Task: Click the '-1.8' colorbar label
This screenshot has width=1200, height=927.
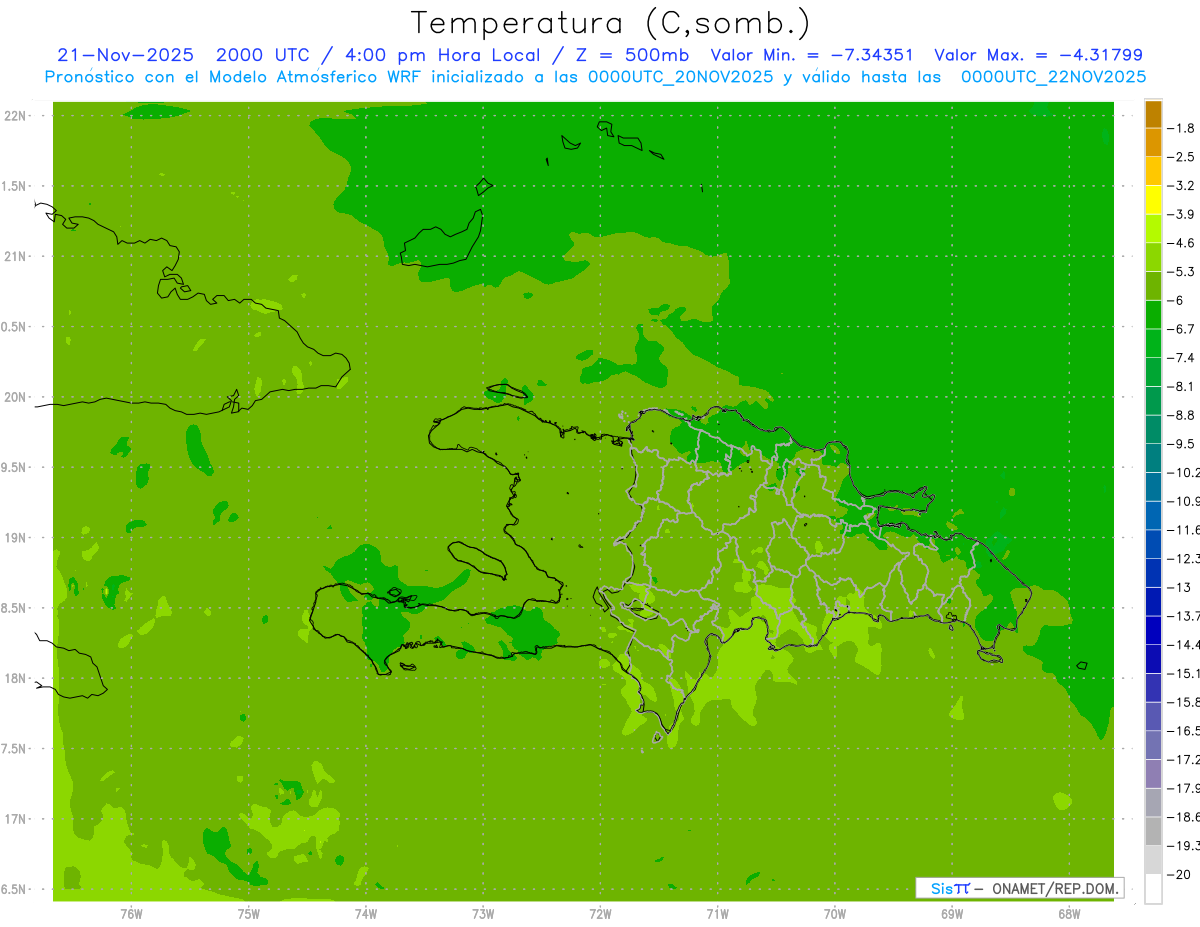Action: point(1181,128)
